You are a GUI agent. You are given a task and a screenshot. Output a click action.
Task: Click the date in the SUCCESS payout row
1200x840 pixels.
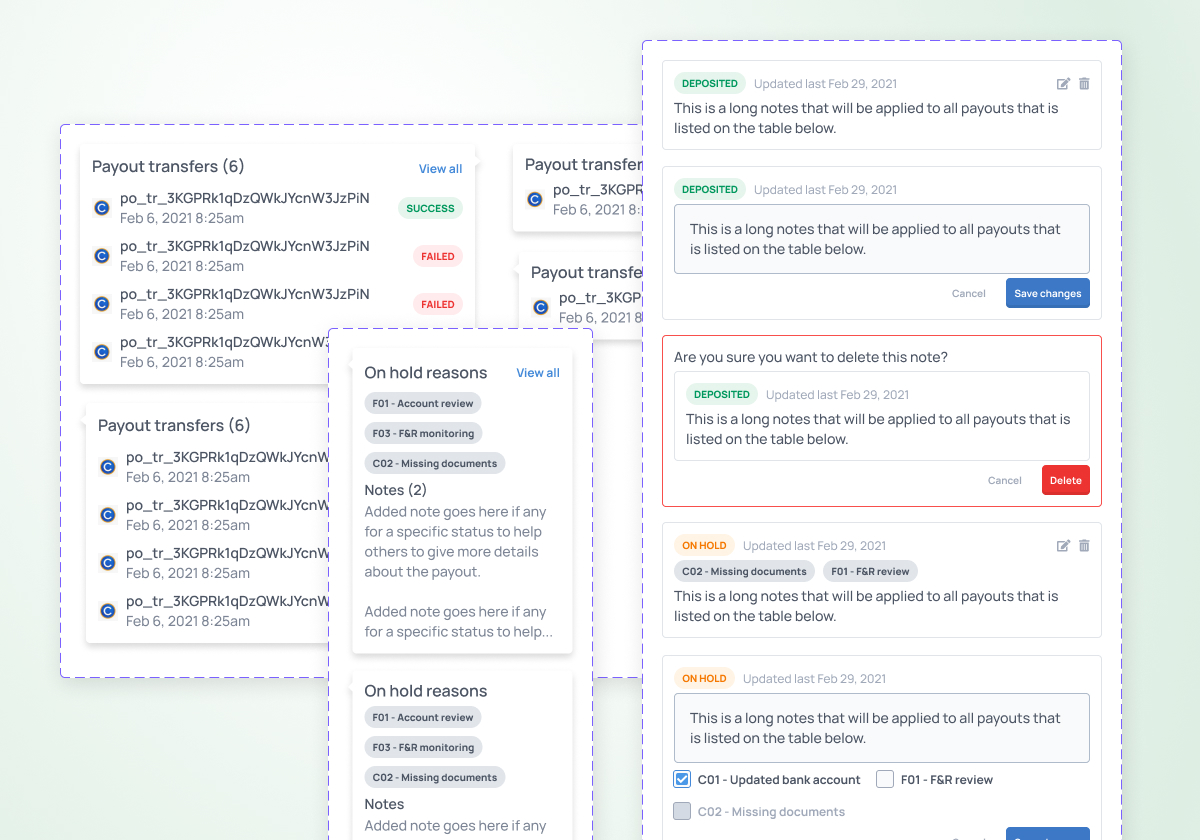(182, 218)
